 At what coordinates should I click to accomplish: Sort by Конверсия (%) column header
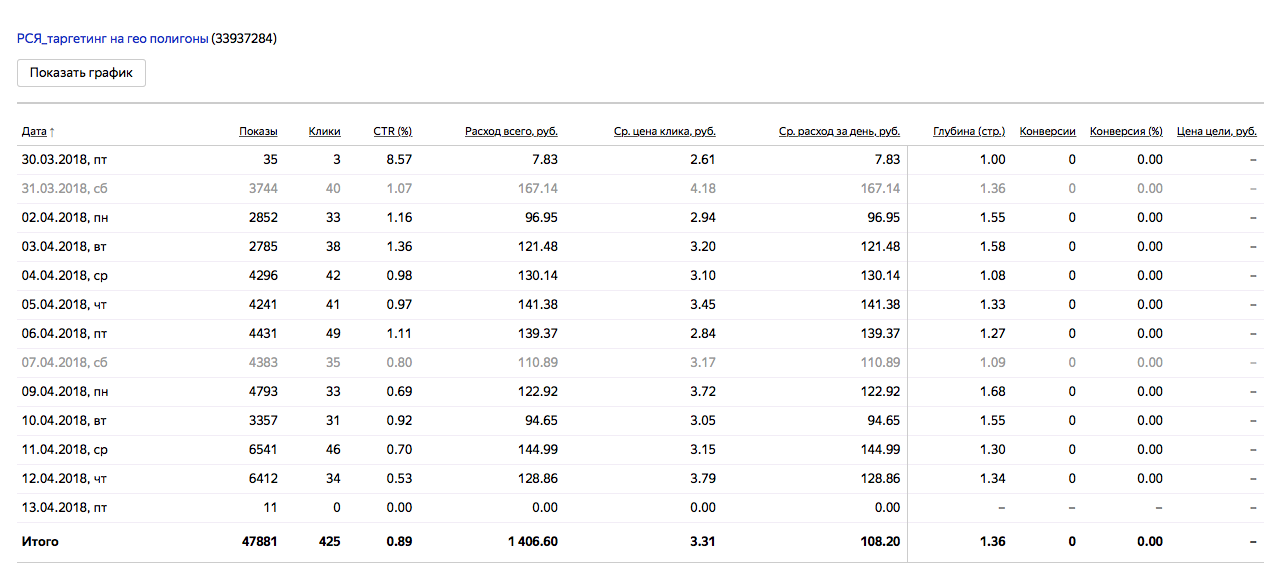click(1126, 131)
